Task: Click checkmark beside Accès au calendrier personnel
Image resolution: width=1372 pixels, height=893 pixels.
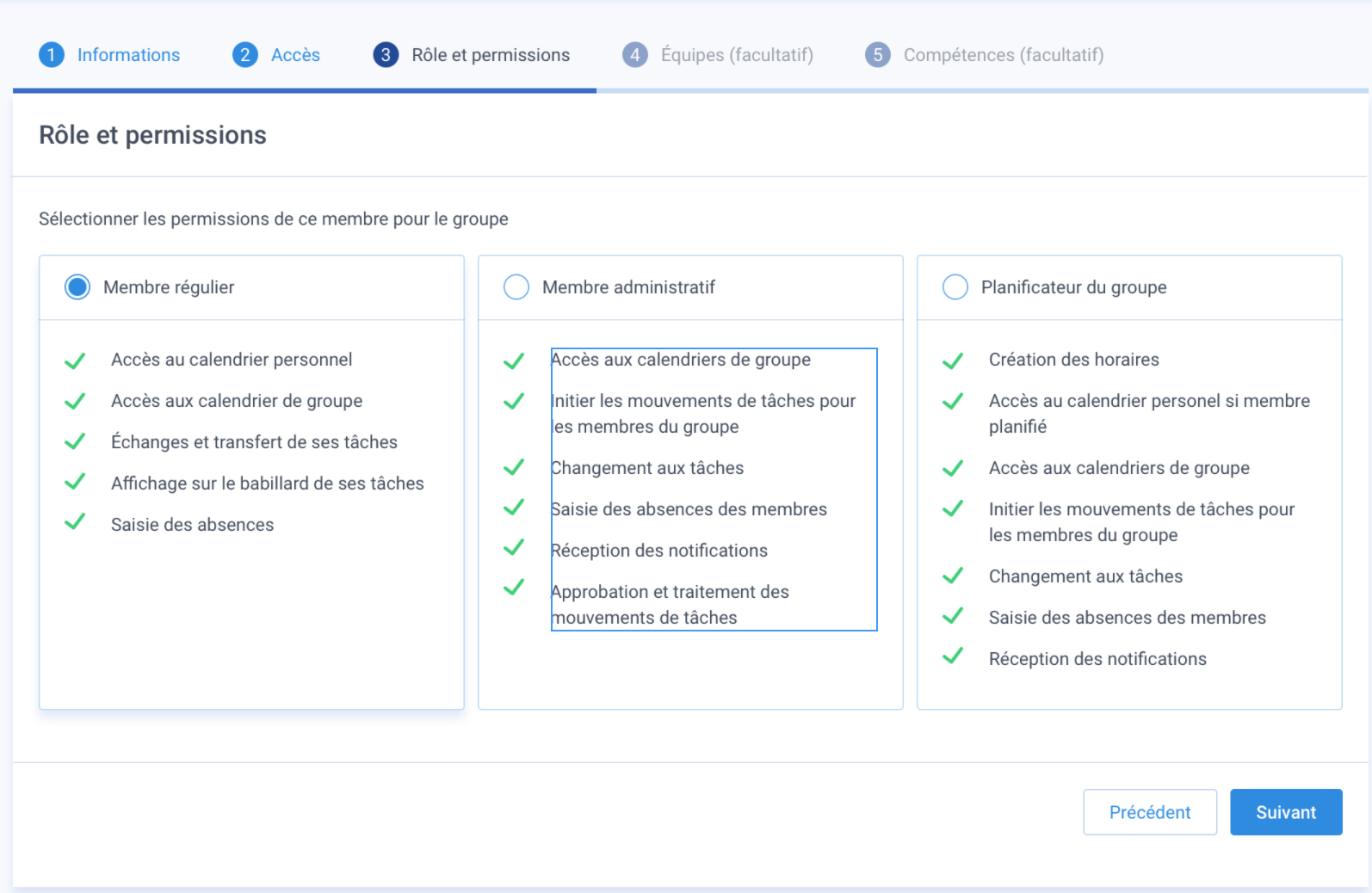Action: tap(76, 360)
